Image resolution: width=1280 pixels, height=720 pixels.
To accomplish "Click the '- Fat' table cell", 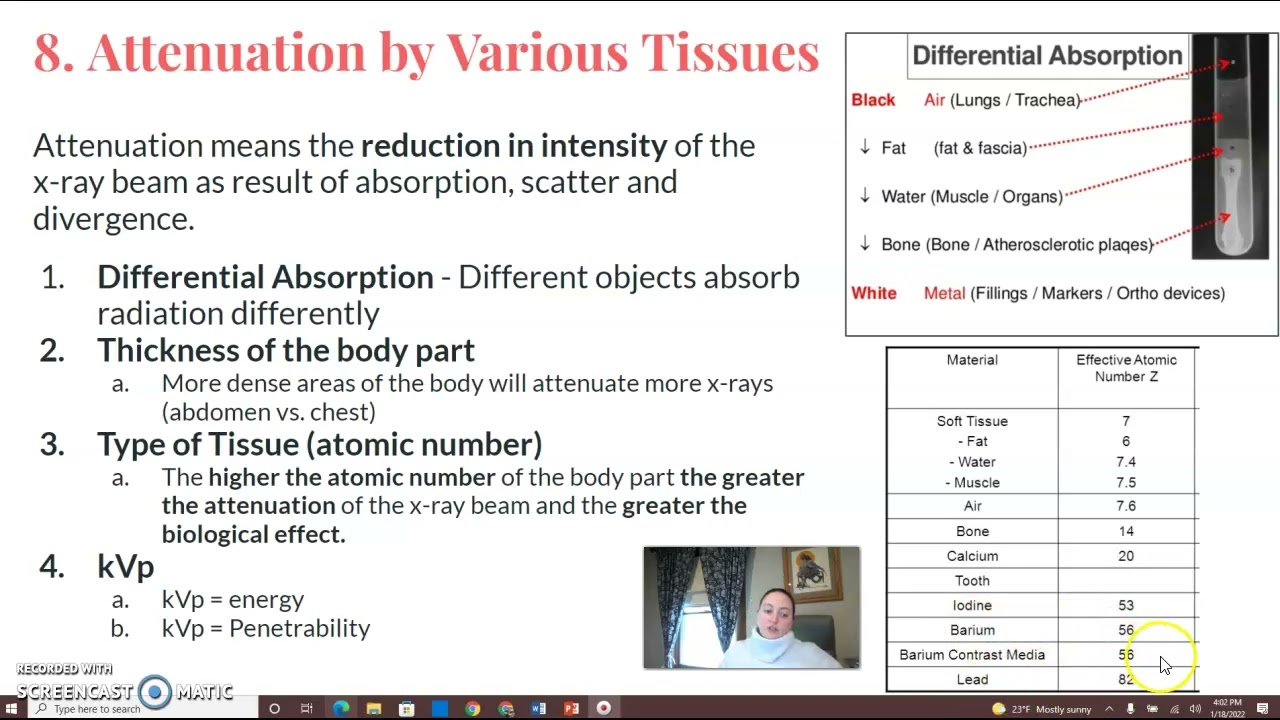I will pos(972,441).
